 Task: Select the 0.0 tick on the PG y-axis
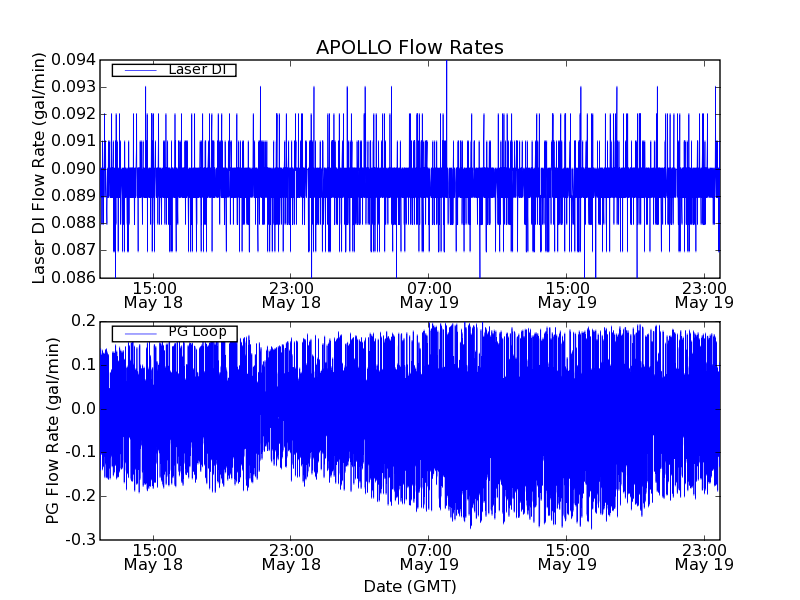(83, 408)
